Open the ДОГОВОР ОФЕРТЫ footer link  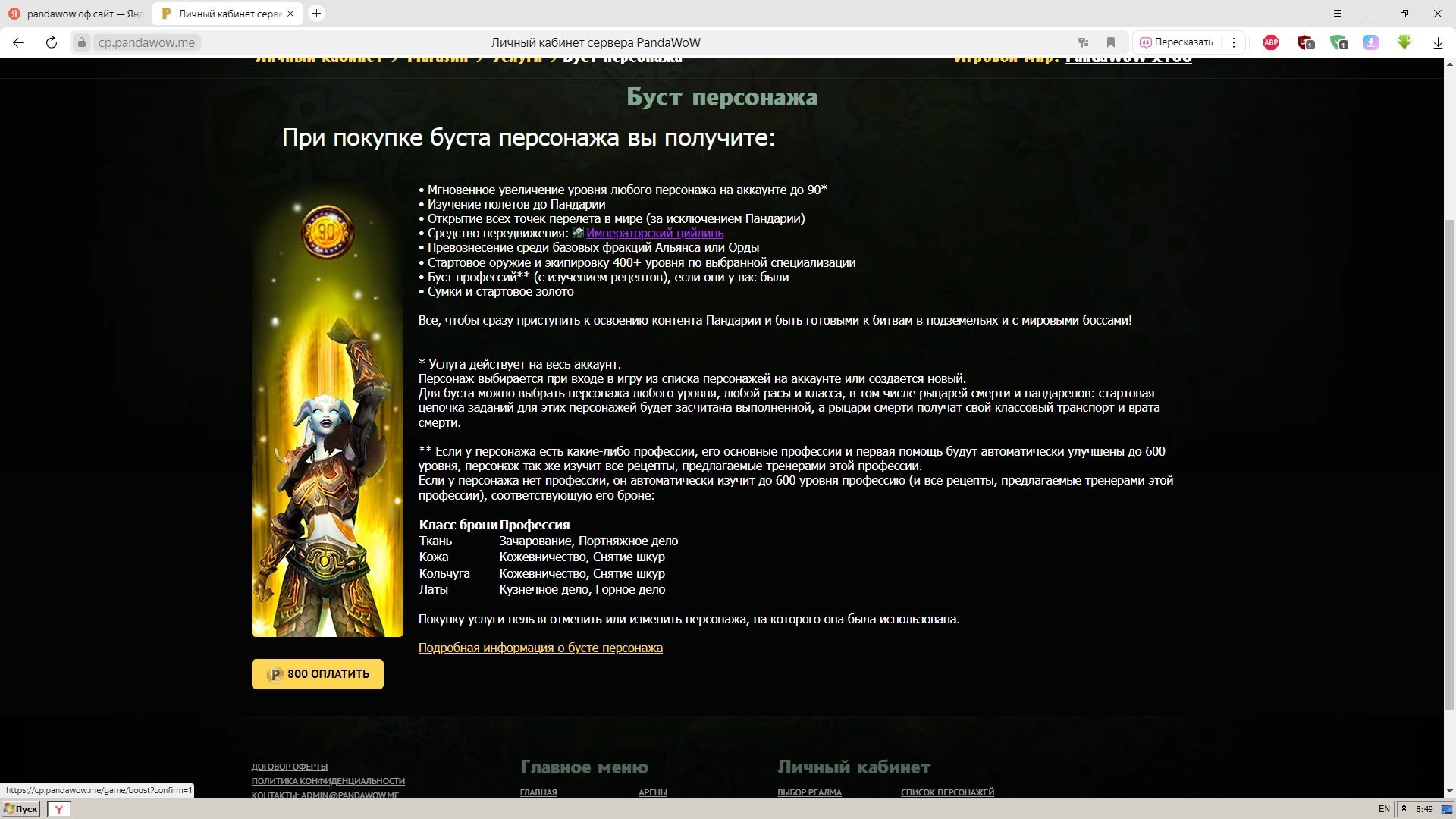pyautogui.click(x=290, y=767)
